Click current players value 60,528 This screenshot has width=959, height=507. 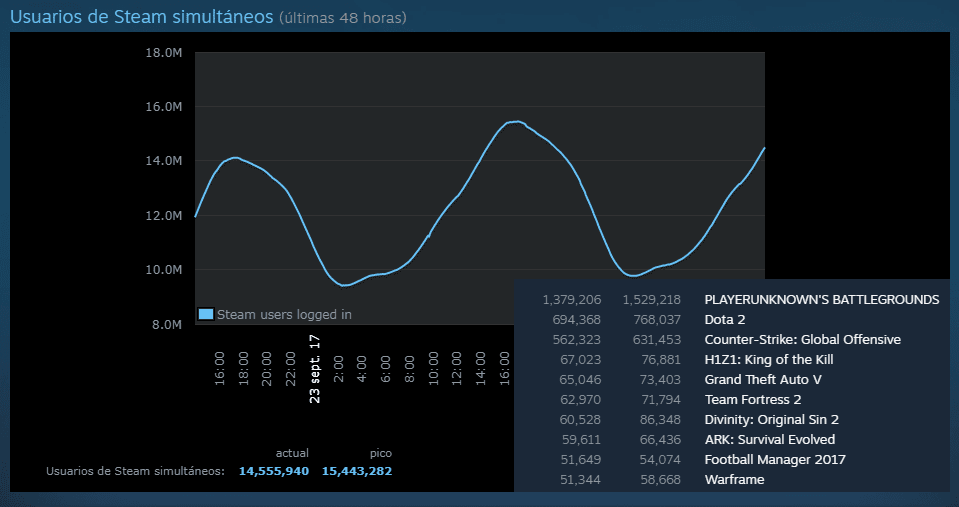[x=580, y=420]
